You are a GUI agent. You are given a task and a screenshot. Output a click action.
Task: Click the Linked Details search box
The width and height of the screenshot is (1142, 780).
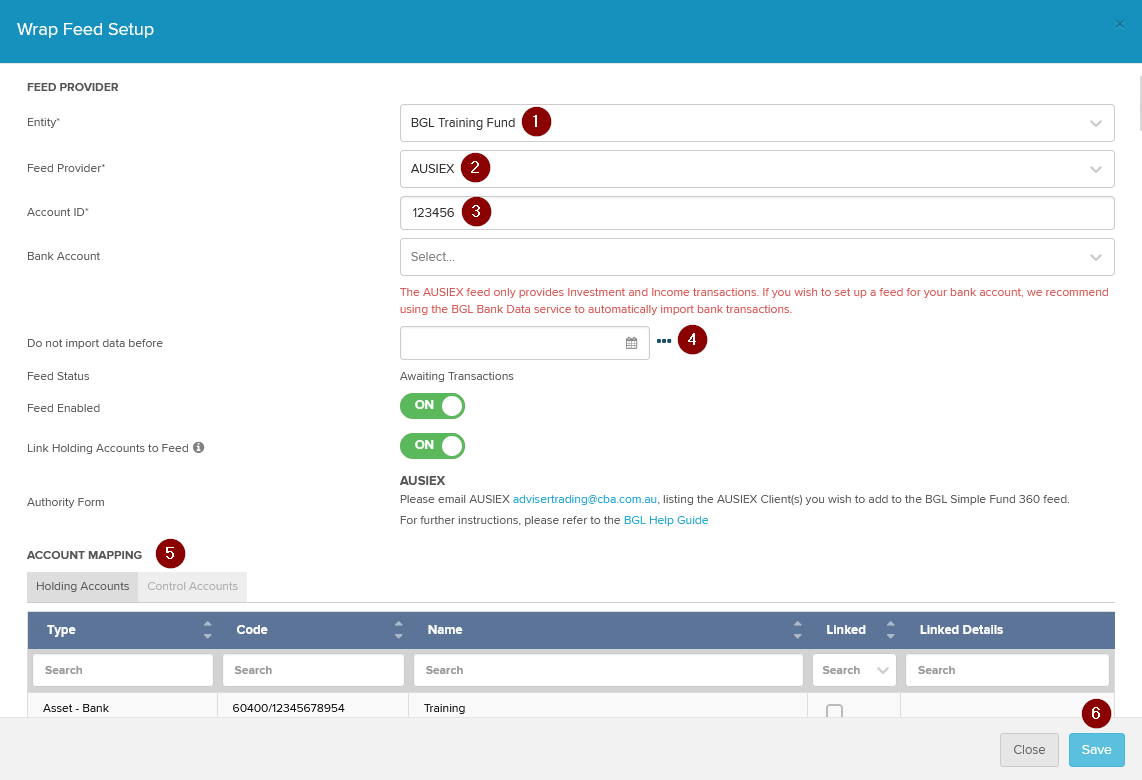coord(1007,670)
